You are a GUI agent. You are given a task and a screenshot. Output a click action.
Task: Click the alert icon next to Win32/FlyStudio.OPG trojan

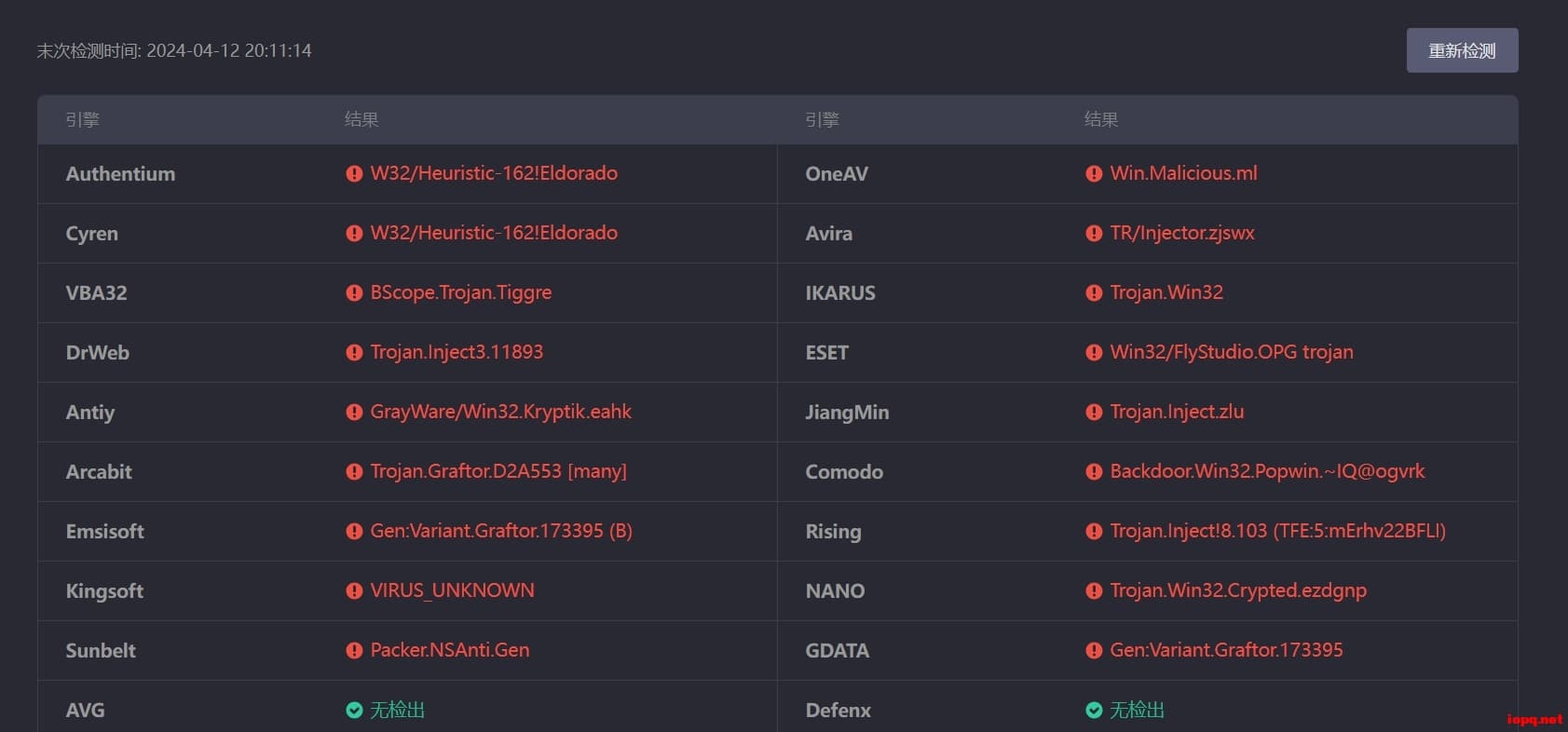(x=1094, y=352)
